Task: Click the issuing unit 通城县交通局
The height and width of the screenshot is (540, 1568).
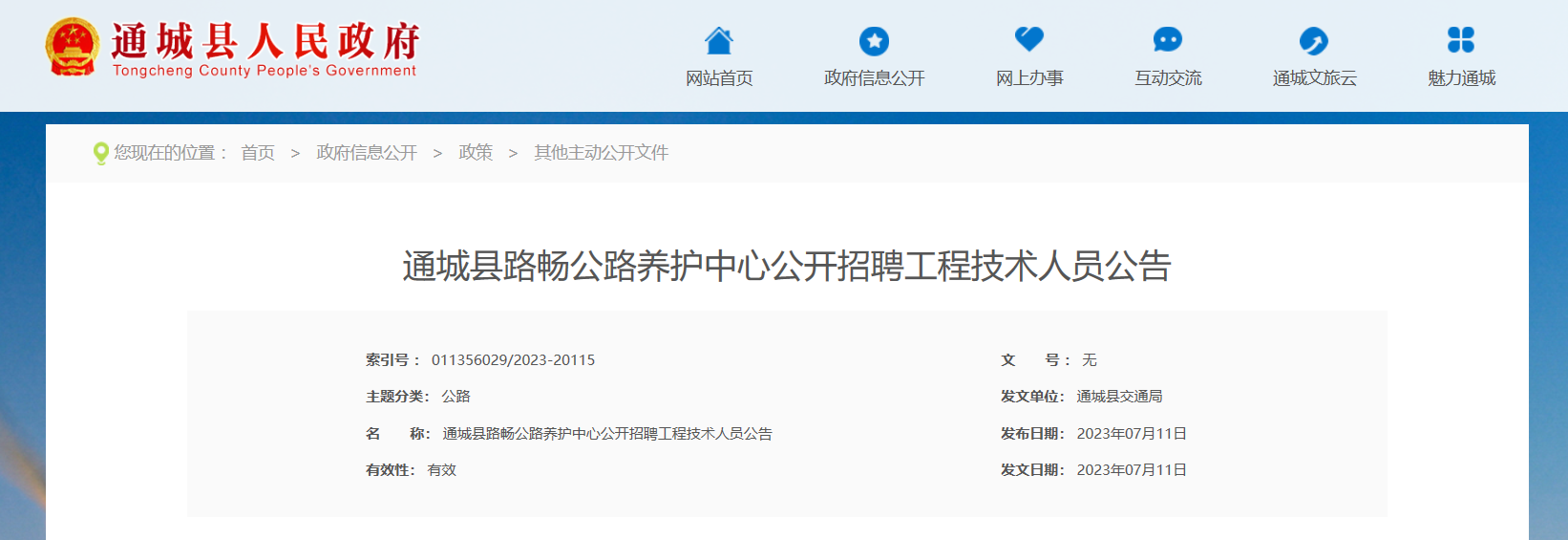Action: click(x=1119, y=397)
